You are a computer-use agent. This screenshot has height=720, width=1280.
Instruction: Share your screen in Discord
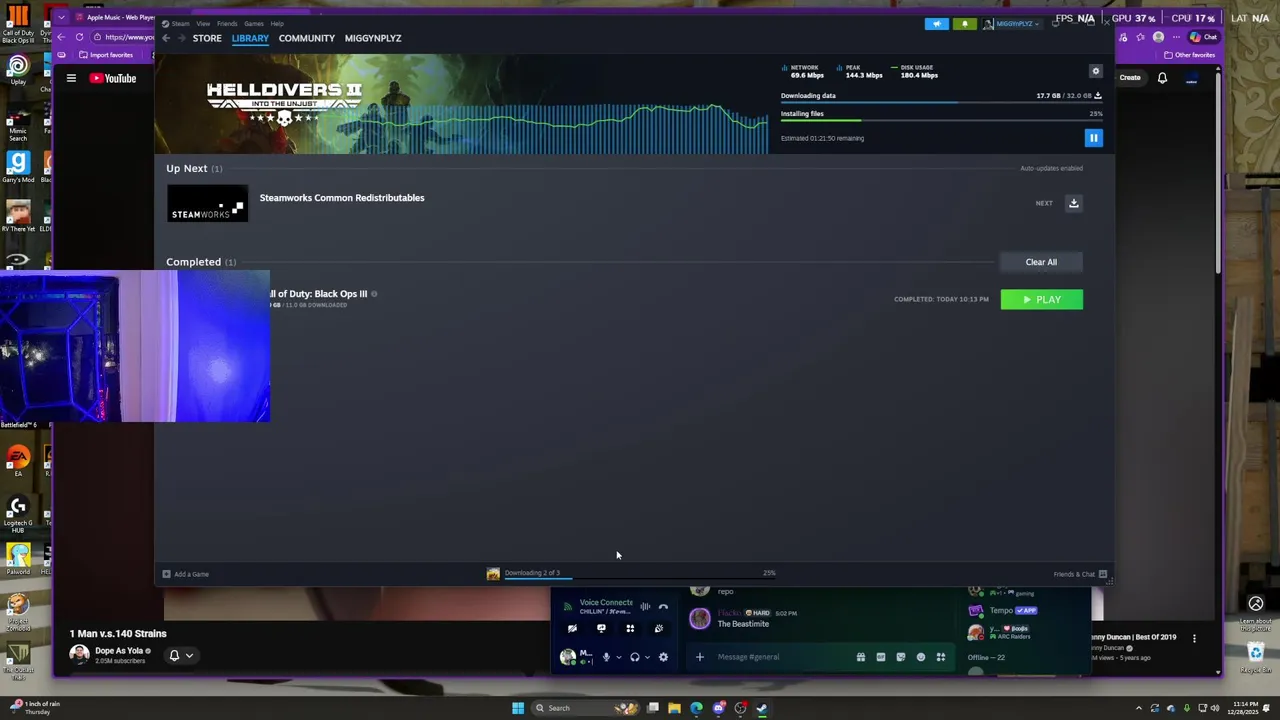[x=601, y=629]
